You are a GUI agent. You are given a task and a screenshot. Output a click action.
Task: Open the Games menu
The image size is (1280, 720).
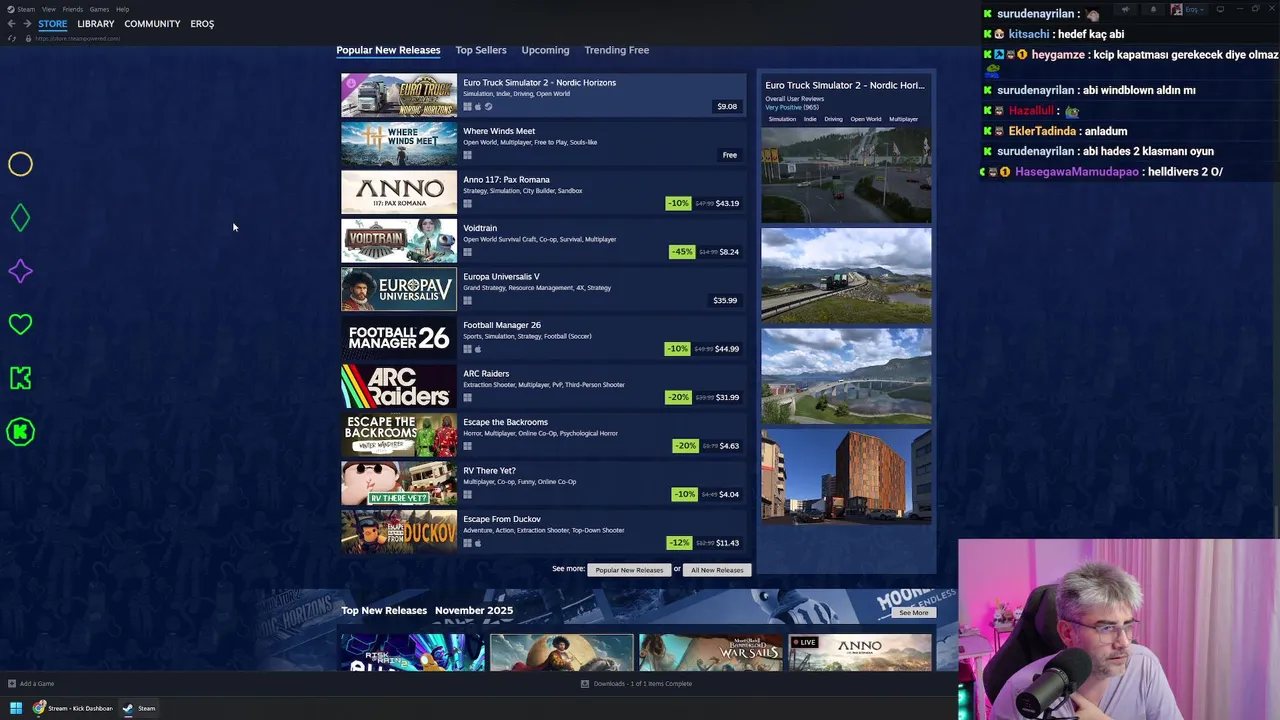(x=99, y=9)
